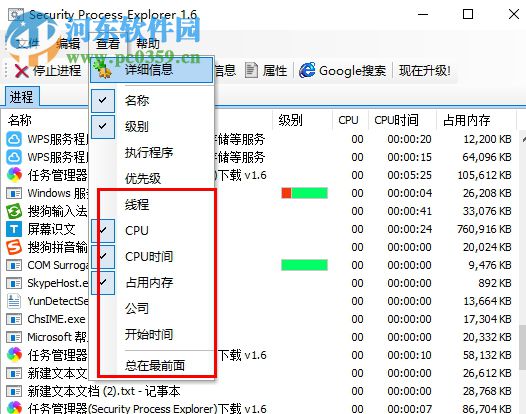This screenshot has height=414, width=526.
Task: Toggle 总在最前面 always on top
Action: coord(152,366)
